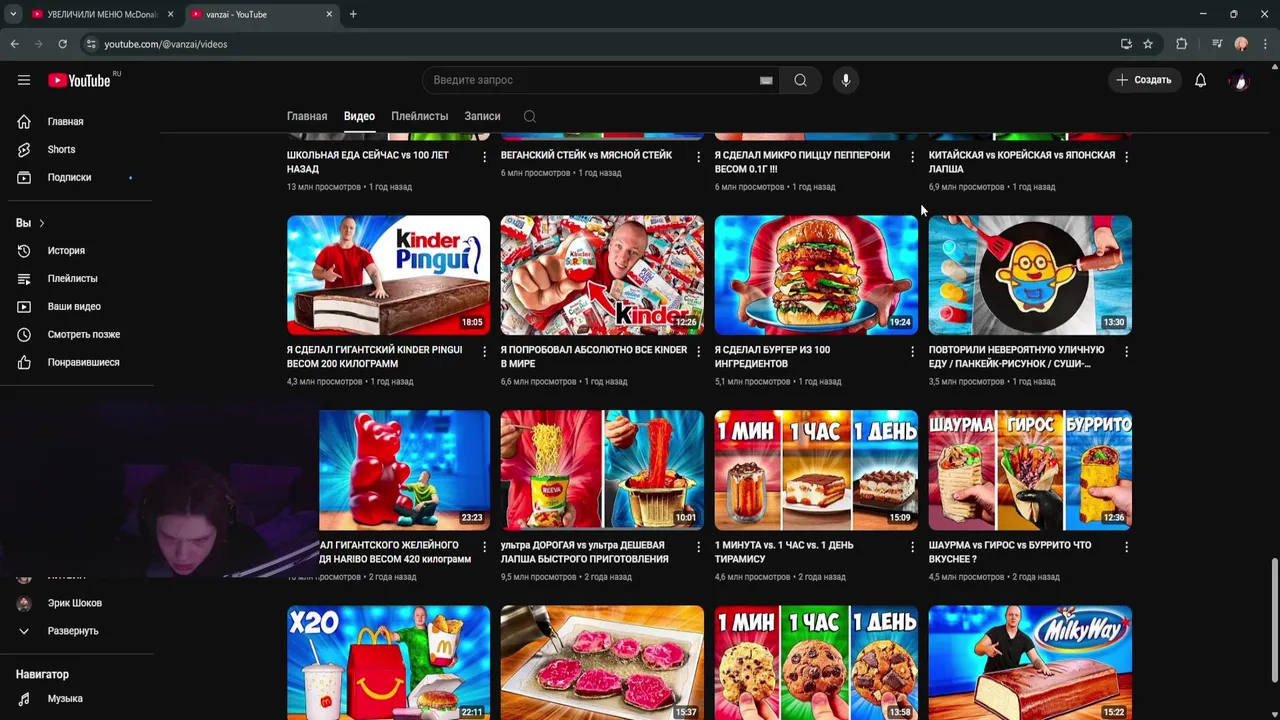Image resolution: width=1280 pixels, height=720 pixels.
Task: Go back in browser history
Action: tap(14, 44)
